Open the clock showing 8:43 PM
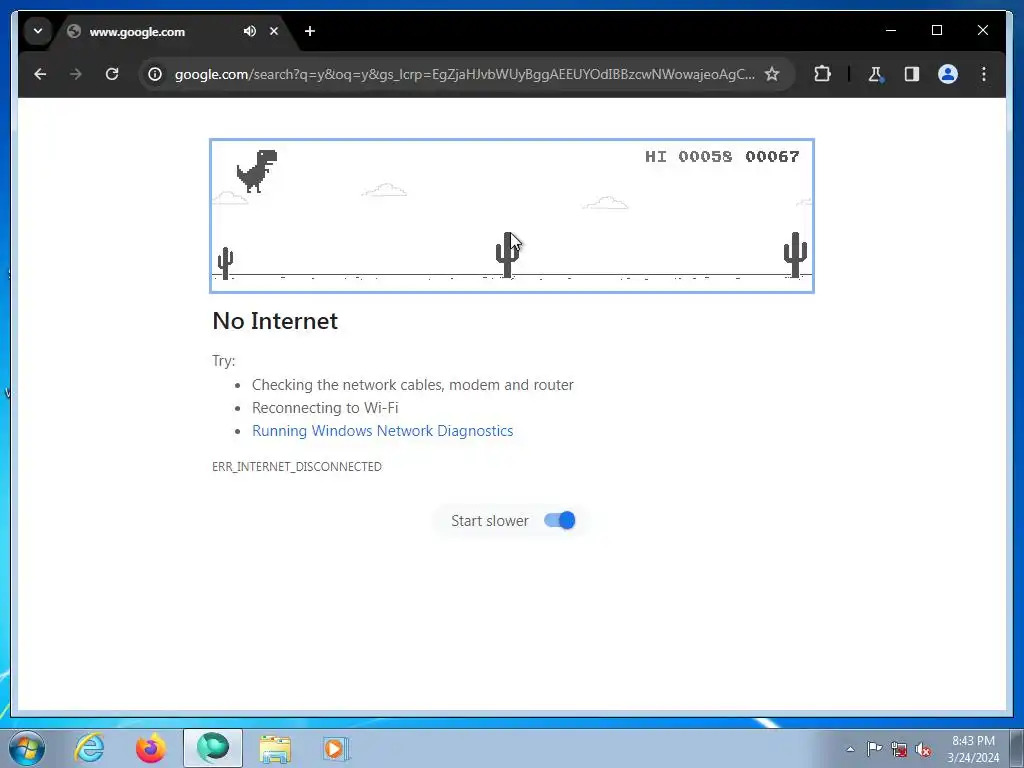The height and width of the screenshot is (768, 1024). (x=973, y=748)
